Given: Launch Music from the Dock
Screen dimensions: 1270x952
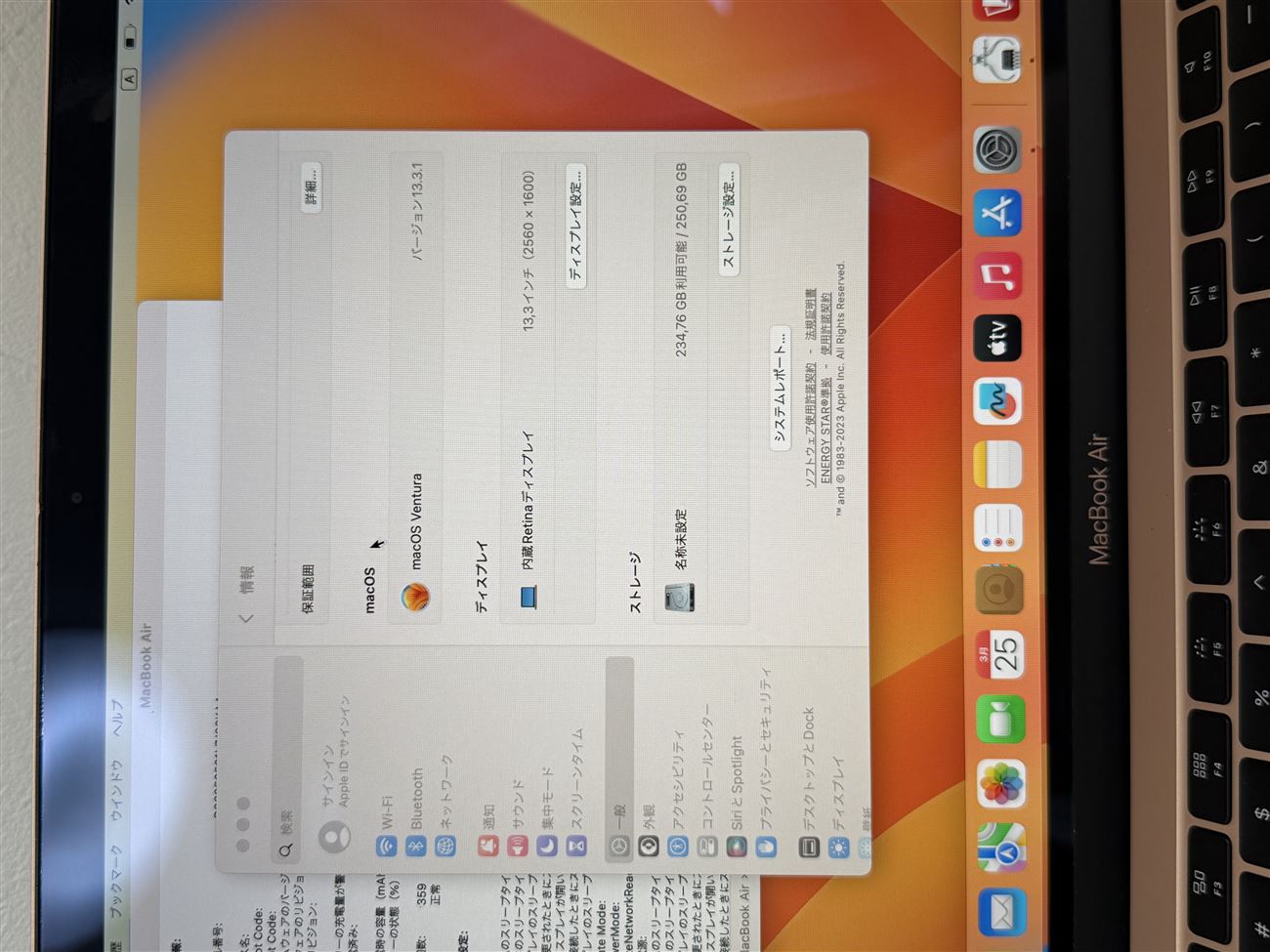Looking at the screenshot, I should pyautogui.click(x=997, y=276).
